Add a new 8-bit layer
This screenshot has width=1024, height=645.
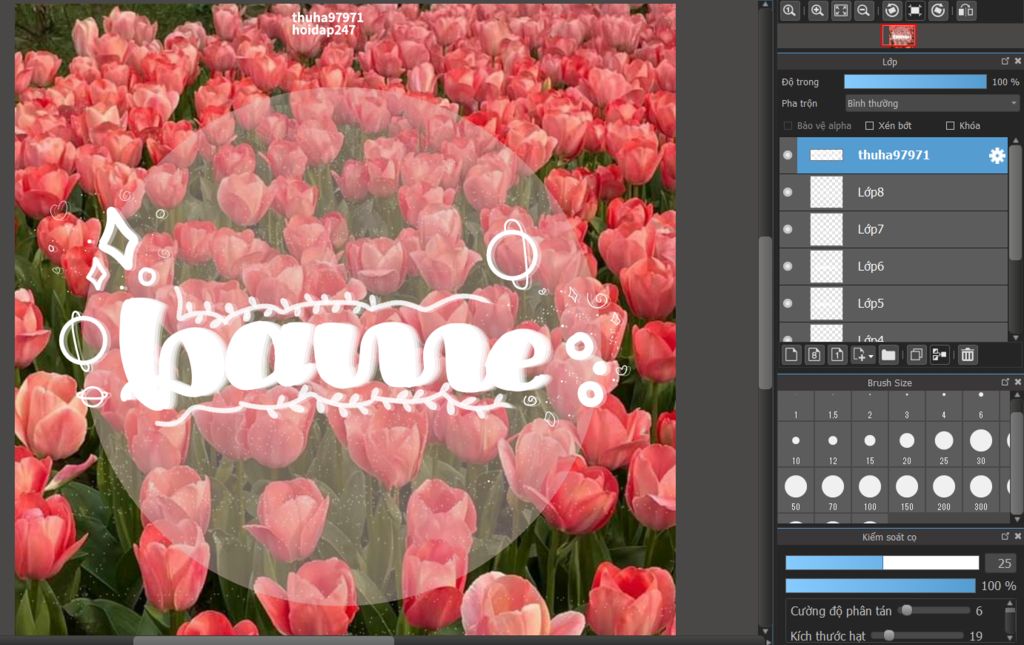tap(814, 354)
